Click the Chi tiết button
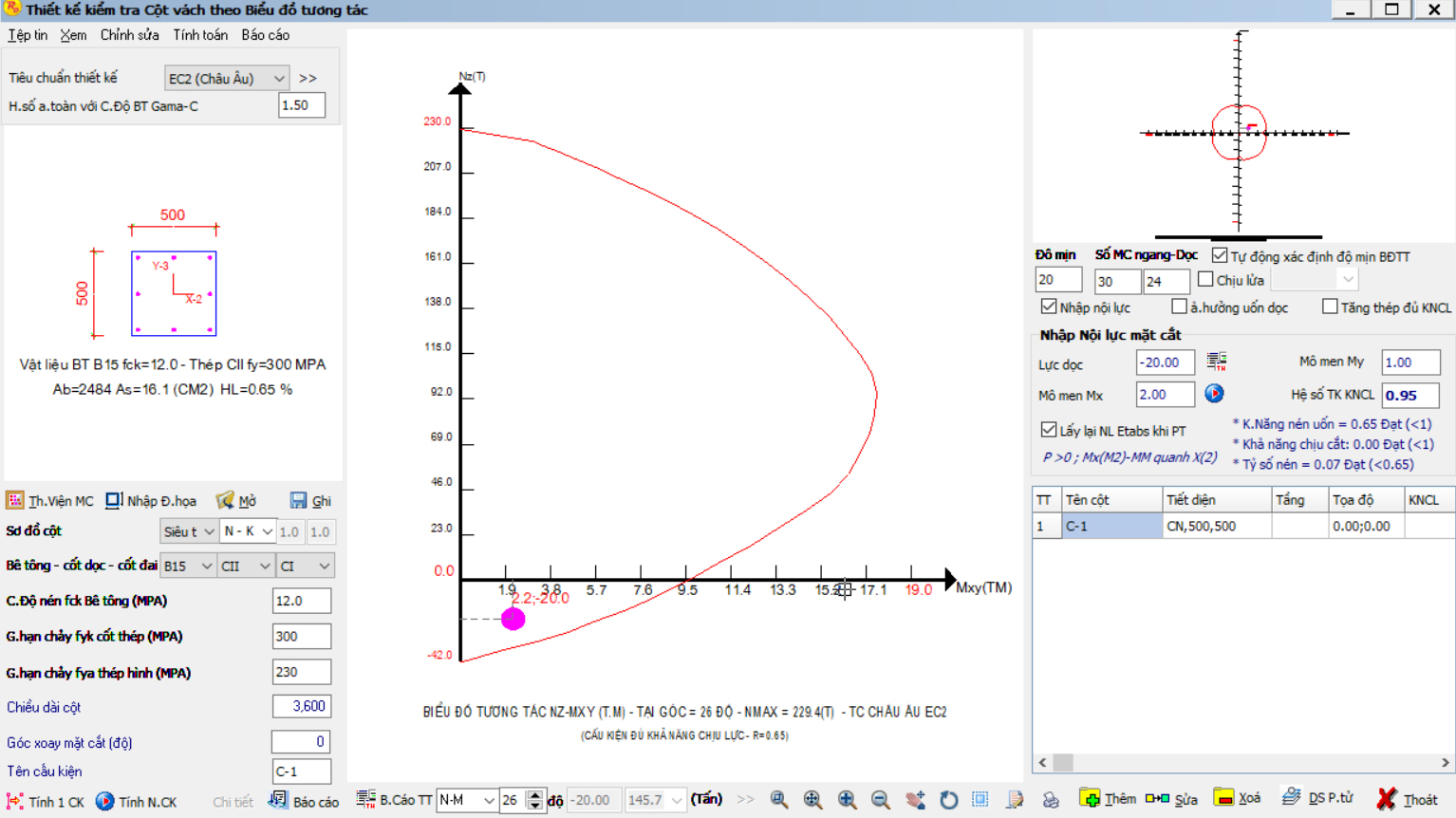The image size is (1456, 818). [x=233, y=802]
